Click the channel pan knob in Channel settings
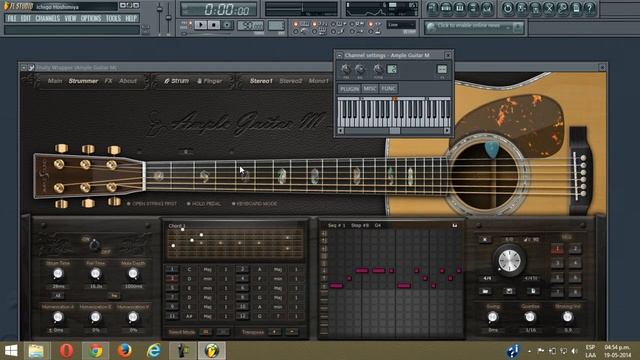 [x=346, y=69]
